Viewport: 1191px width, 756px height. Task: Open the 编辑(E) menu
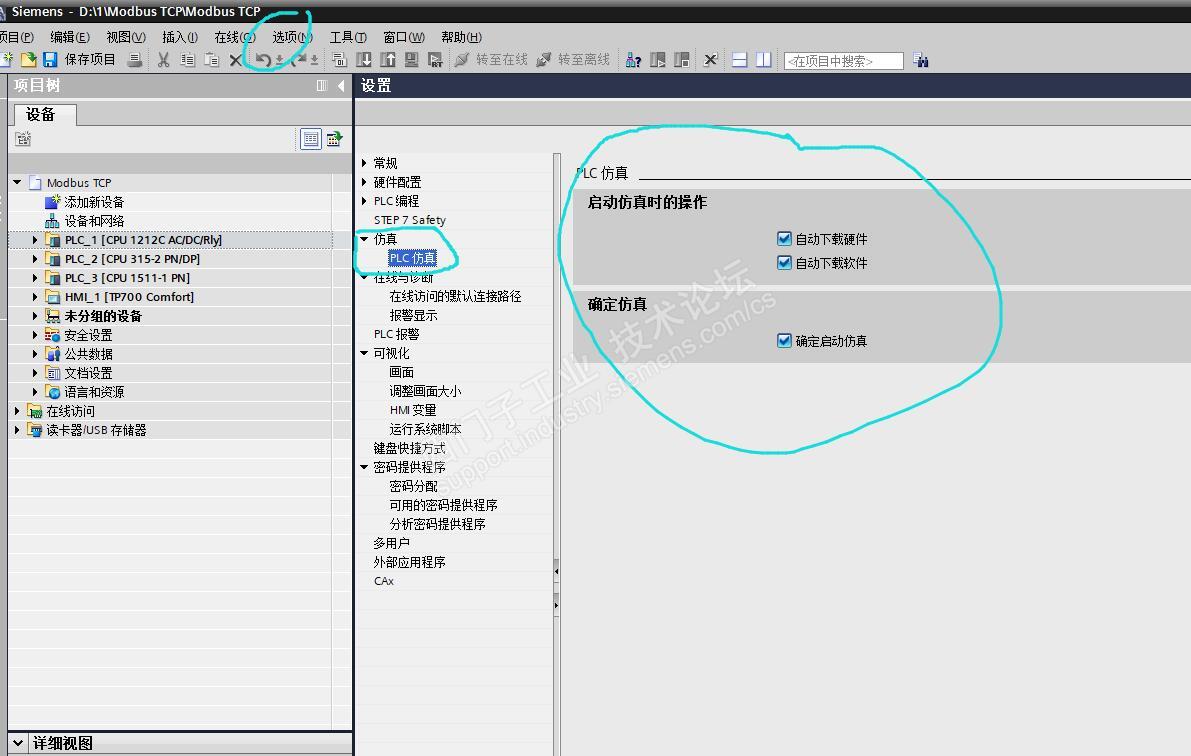pos(70,37)
